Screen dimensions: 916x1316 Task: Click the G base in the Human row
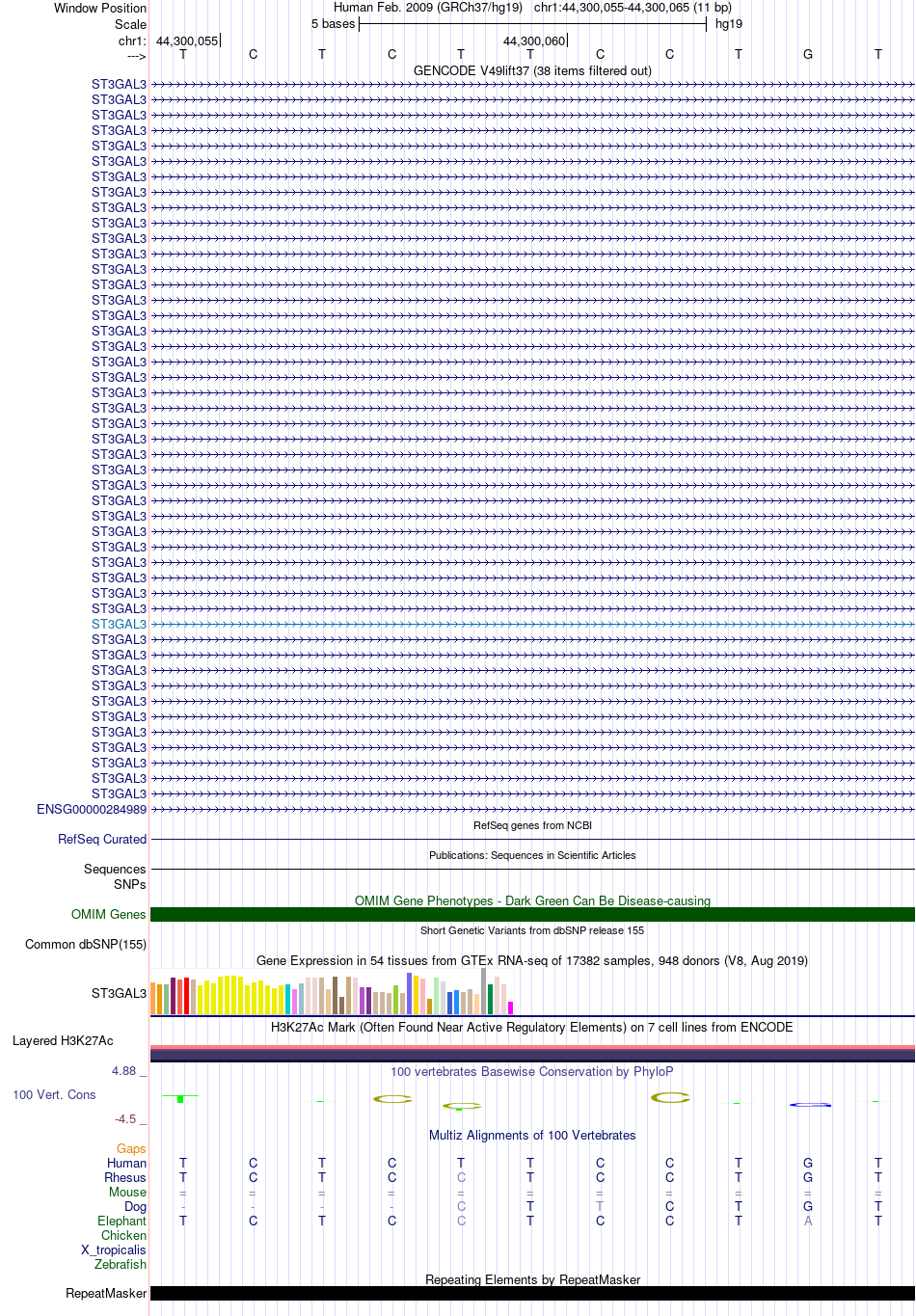[808, 1163]
